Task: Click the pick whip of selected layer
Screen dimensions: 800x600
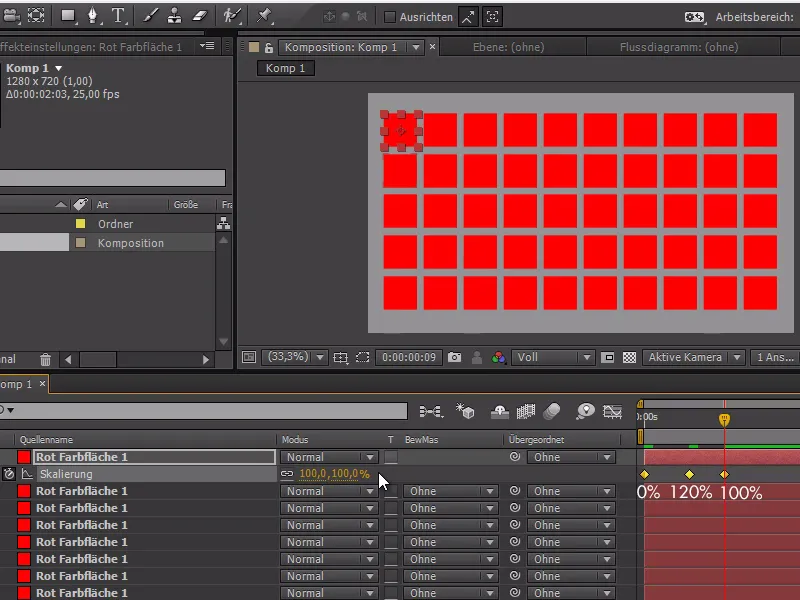Action: [515, 457]
